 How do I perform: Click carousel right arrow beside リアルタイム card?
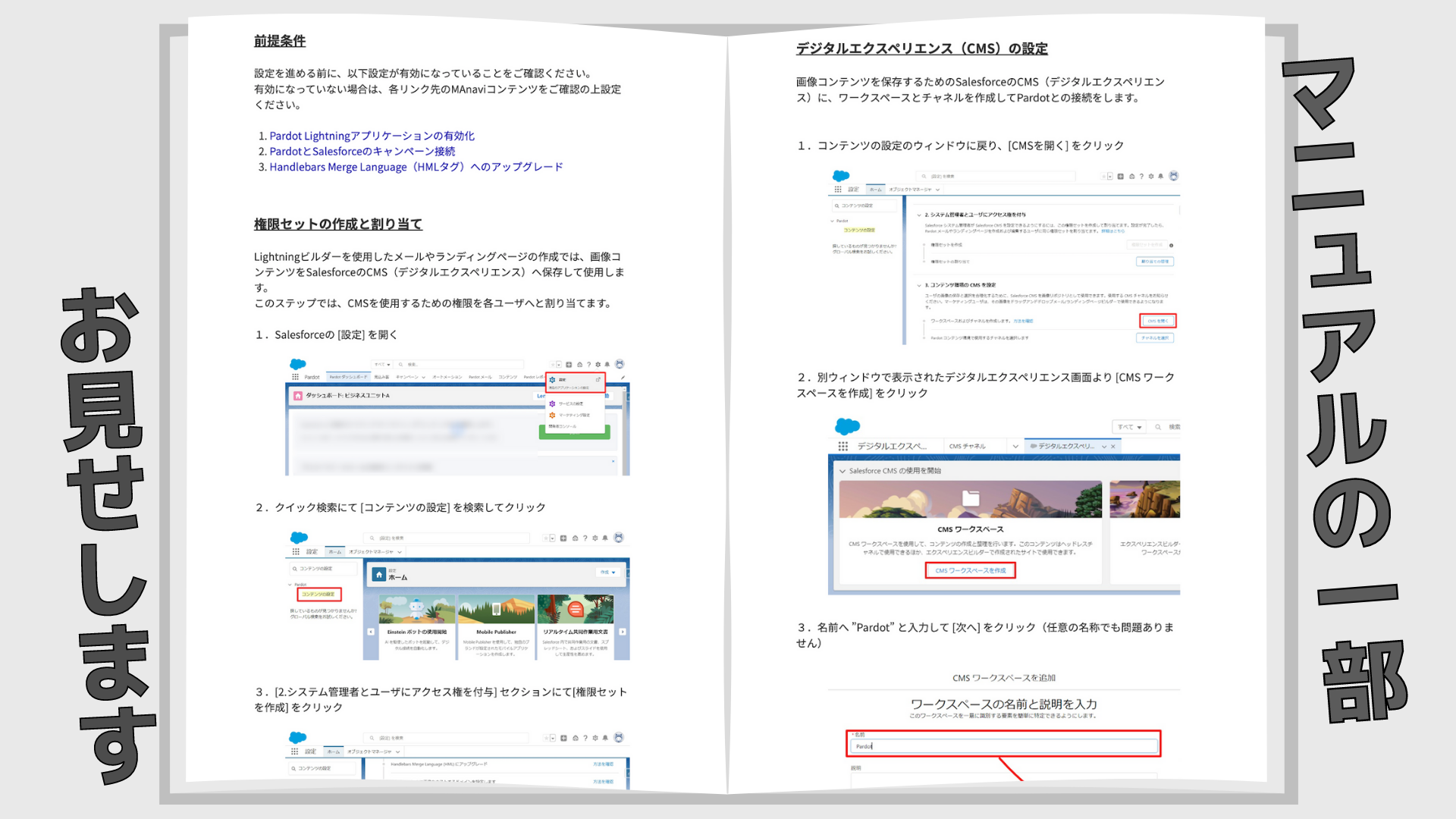[623, 632]
